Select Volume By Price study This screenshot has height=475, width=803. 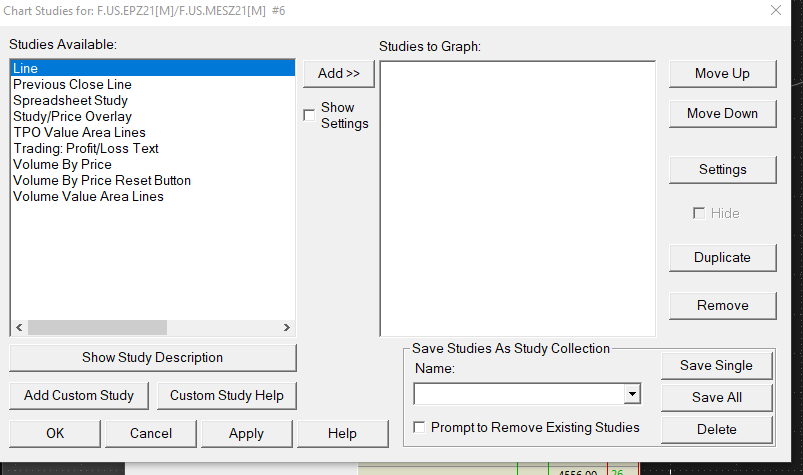click(62, 164)
